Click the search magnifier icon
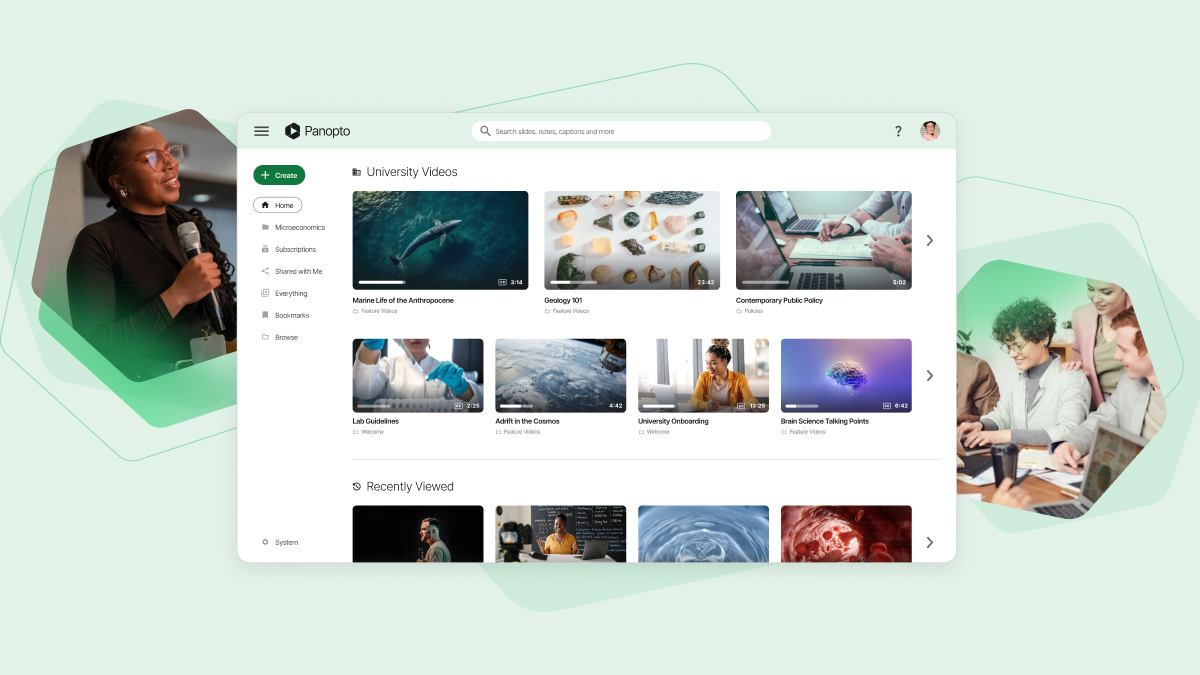Viewport: 1200px width, 675px height. (x=485, y=131)
